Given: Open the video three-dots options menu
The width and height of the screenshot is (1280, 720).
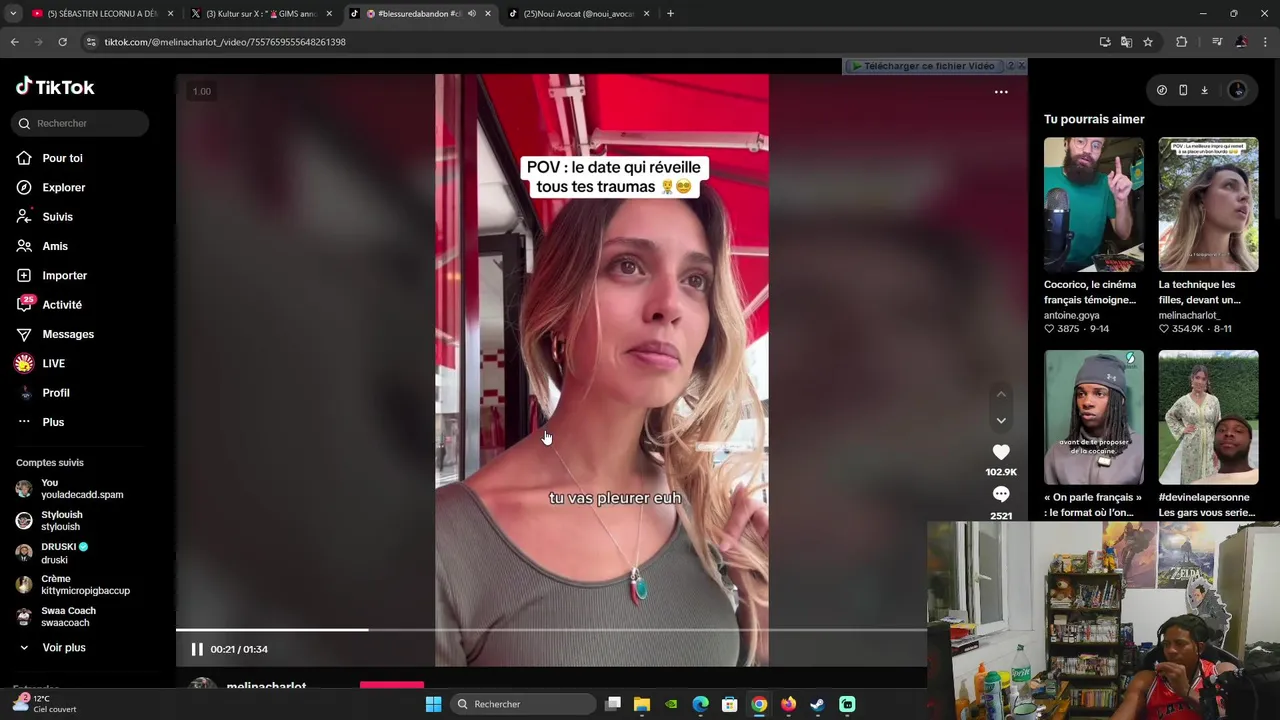Looking at the screenshot, I should coord(1001,92).
